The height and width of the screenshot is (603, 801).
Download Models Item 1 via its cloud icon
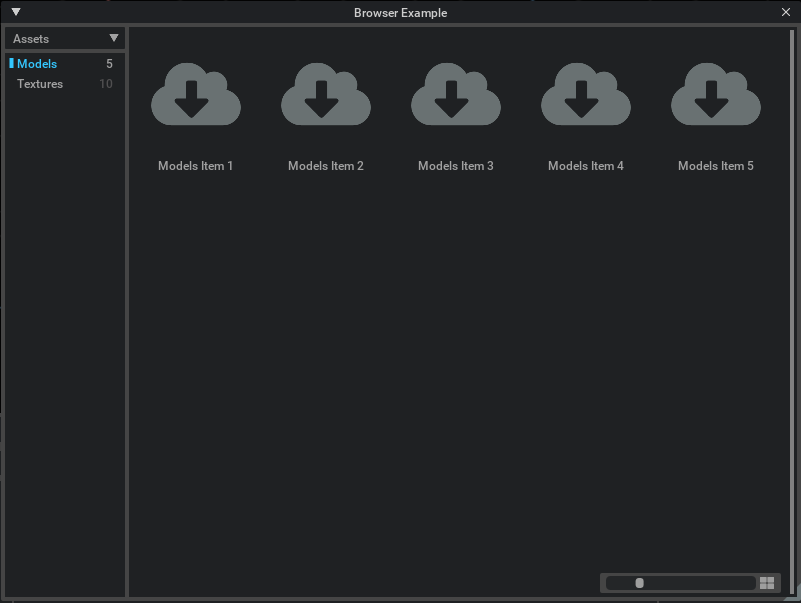pos(196,95)
